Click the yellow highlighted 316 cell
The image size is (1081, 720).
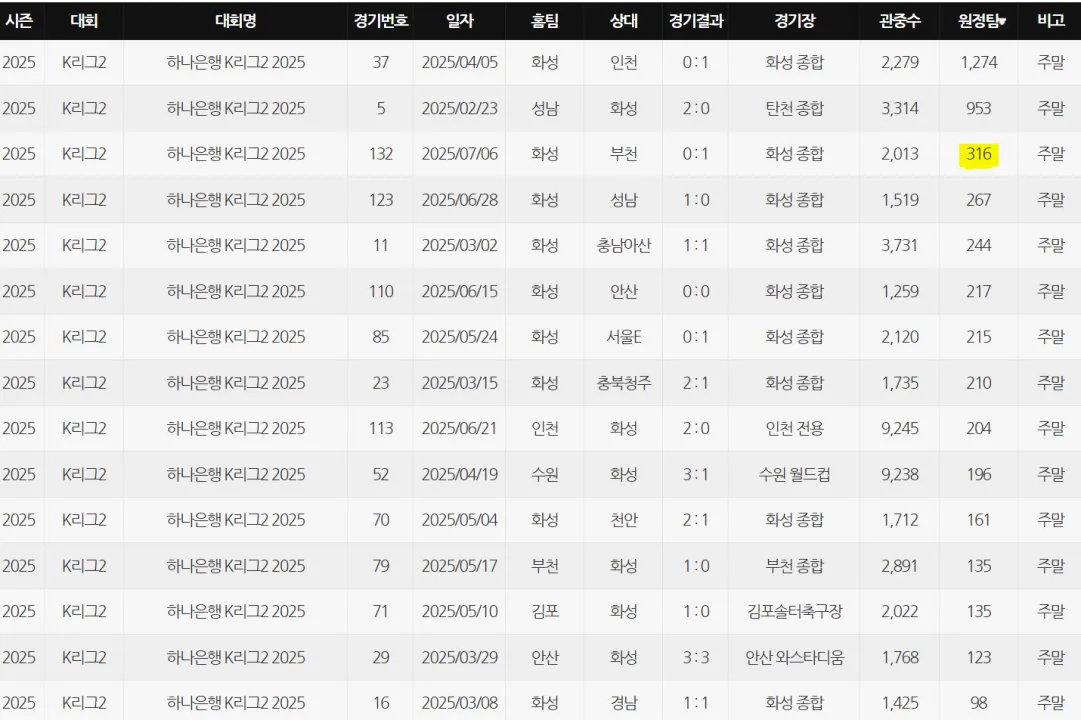(978, 154)
